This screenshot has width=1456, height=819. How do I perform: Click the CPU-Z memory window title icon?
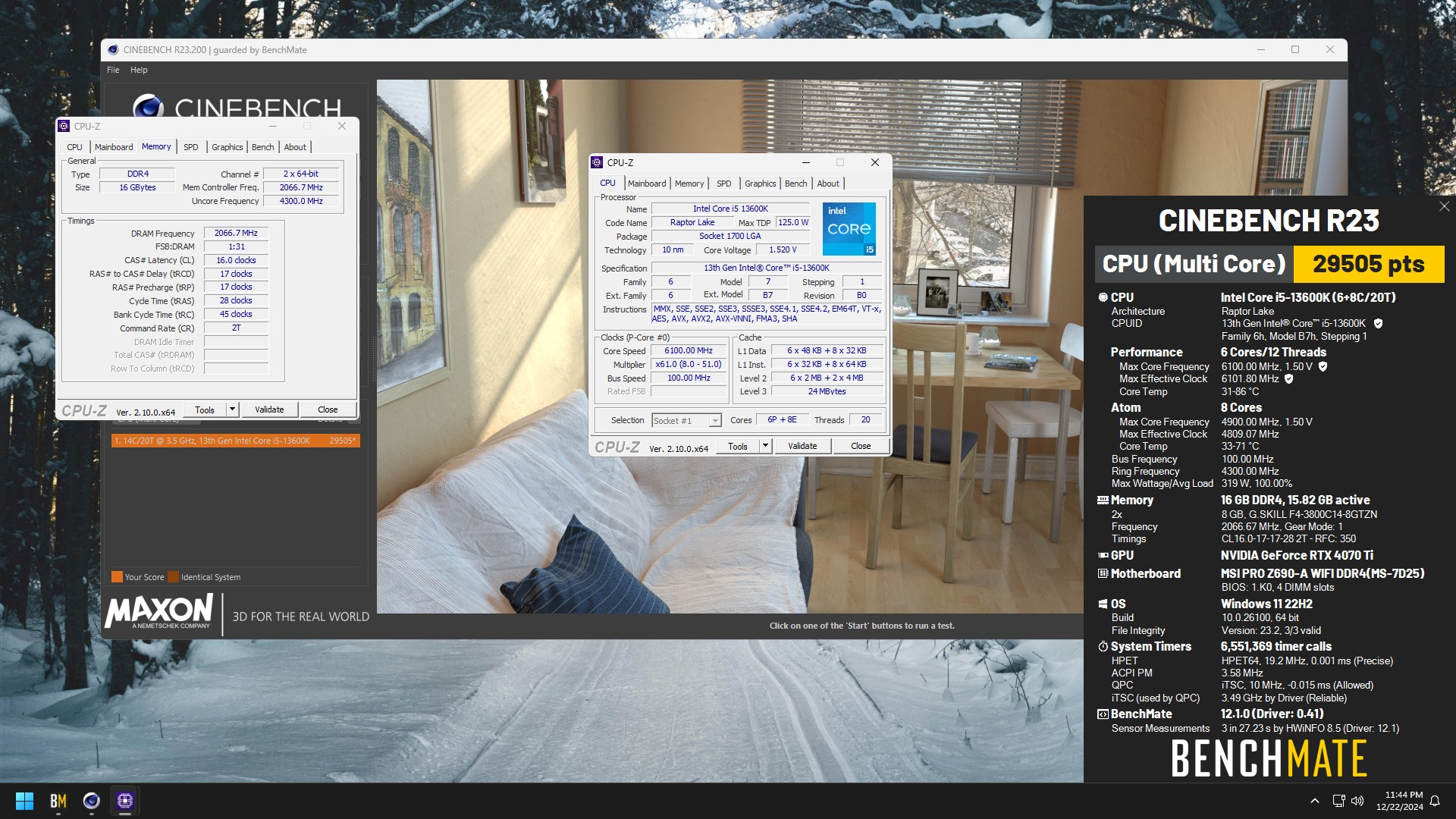tap(64, 126)
